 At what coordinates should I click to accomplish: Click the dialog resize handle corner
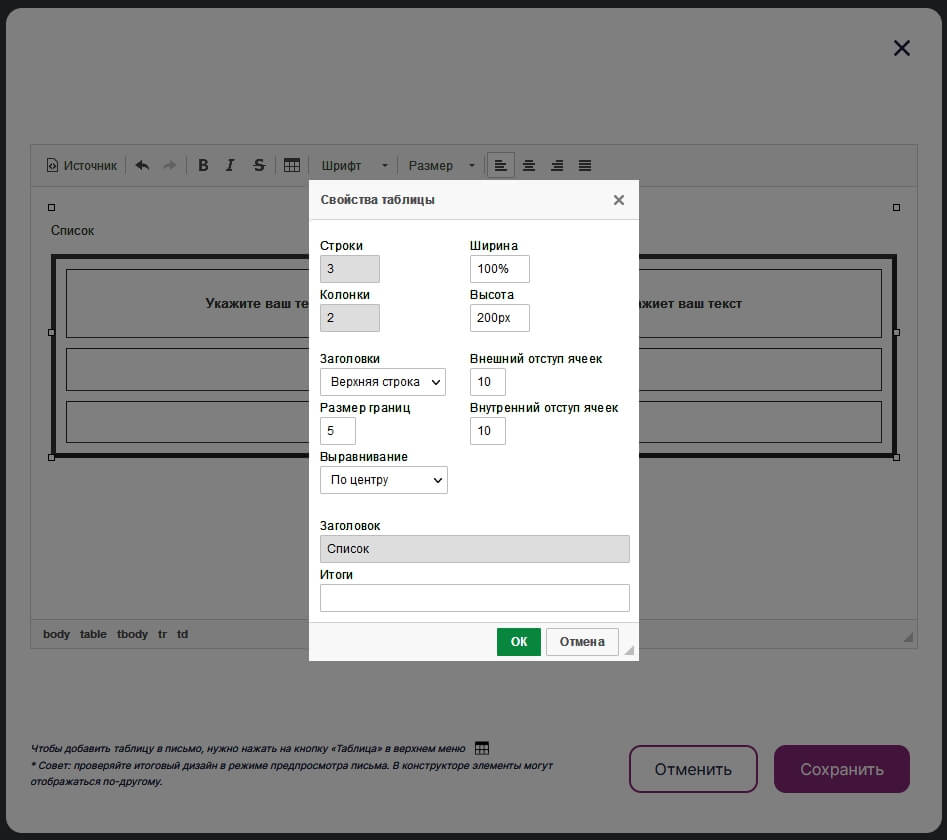[629, 650]
